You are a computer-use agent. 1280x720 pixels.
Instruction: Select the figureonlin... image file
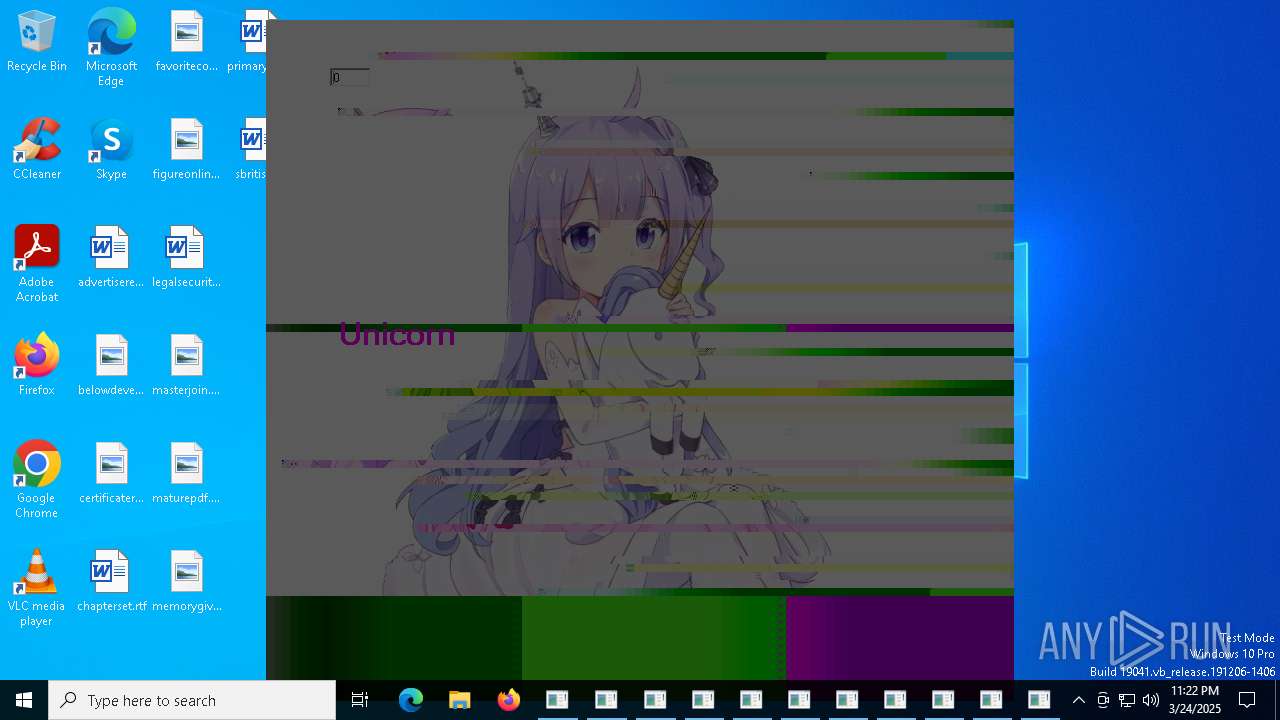tap(187, 150)
